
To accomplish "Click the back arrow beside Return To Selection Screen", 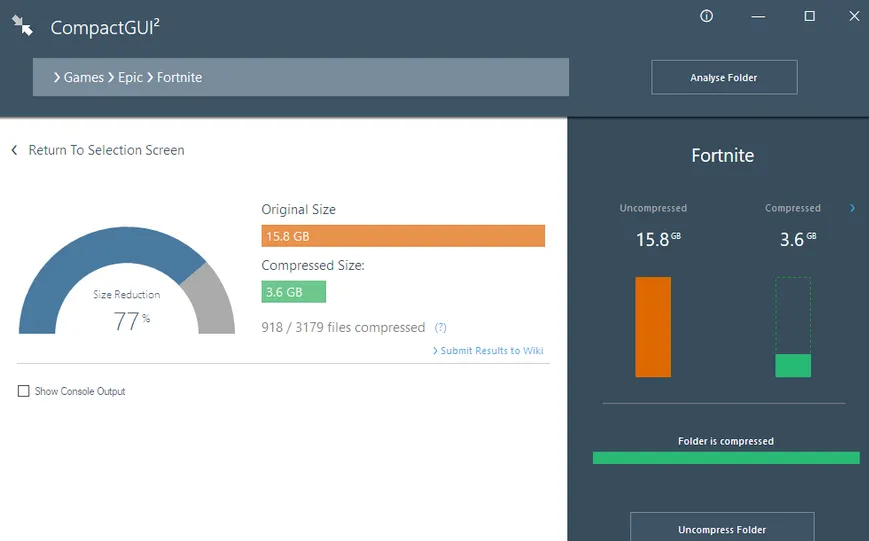I will [x=14, y=150].
